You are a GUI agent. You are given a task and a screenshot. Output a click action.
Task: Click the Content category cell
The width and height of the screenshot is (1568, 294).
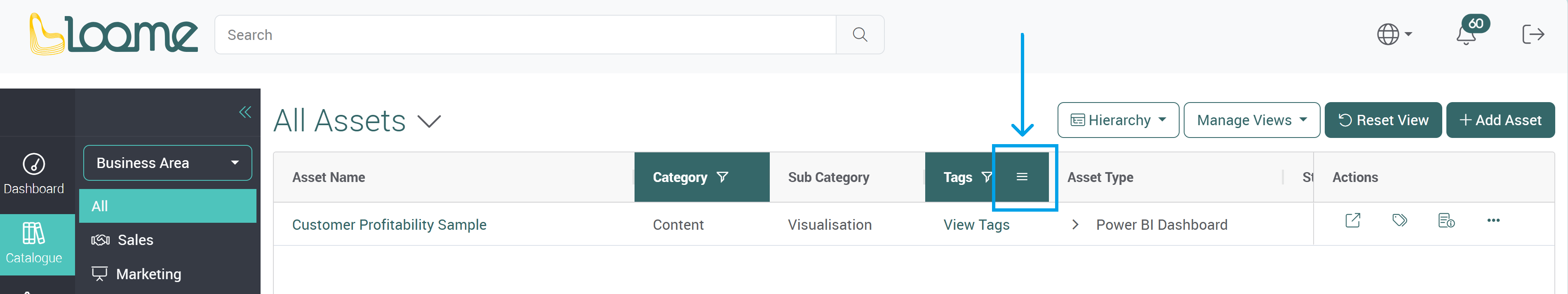(678, 225)
